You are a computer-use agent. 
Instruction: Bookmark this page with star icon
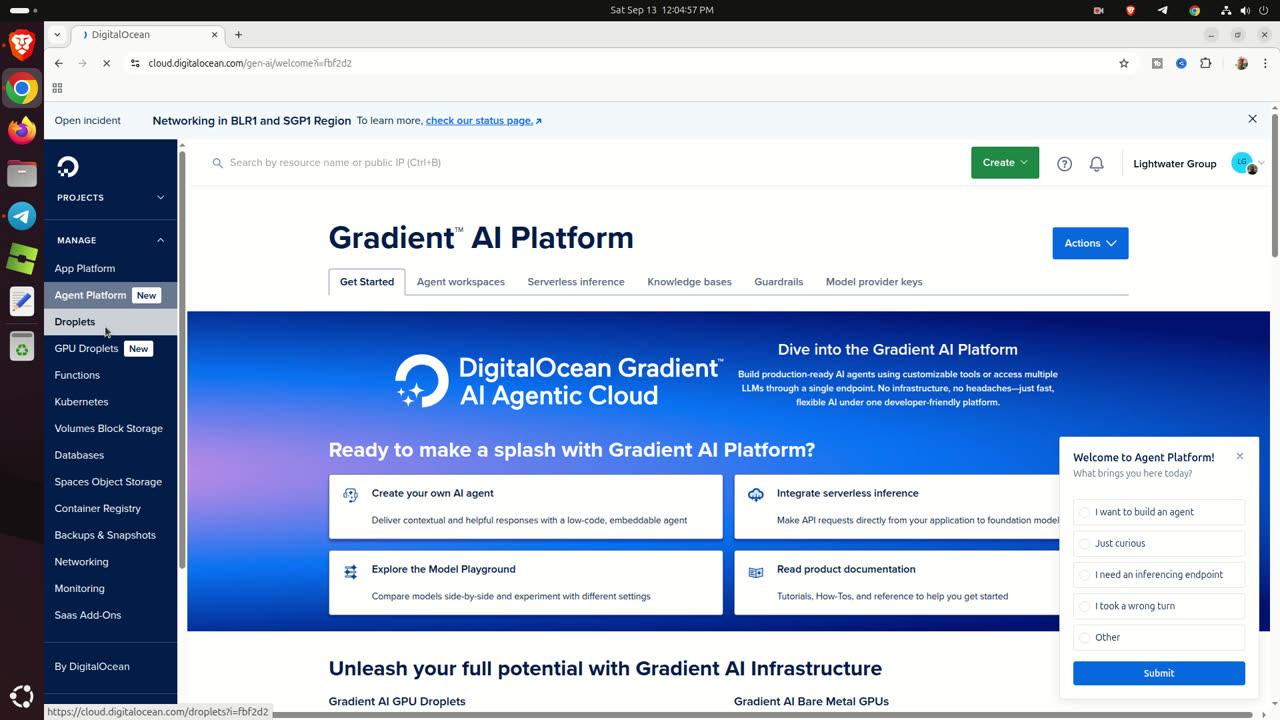(x=1124, y=63)
